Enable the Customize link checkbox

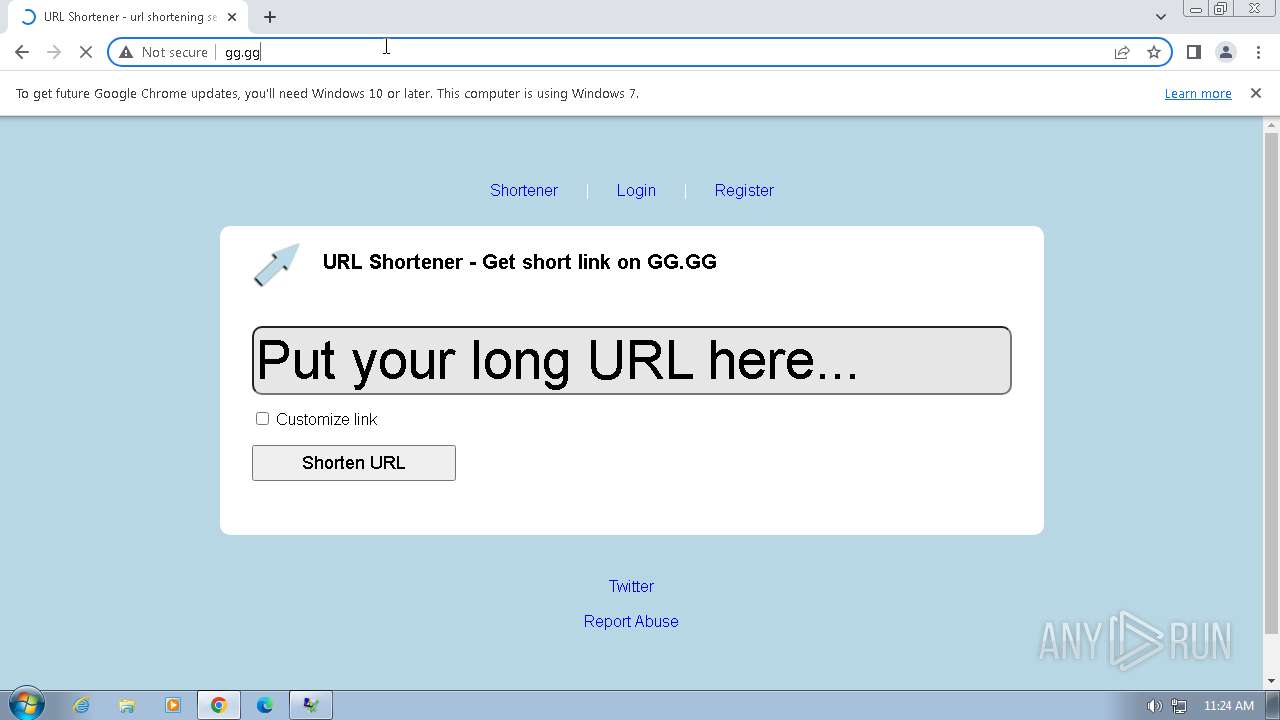point(262,419)
